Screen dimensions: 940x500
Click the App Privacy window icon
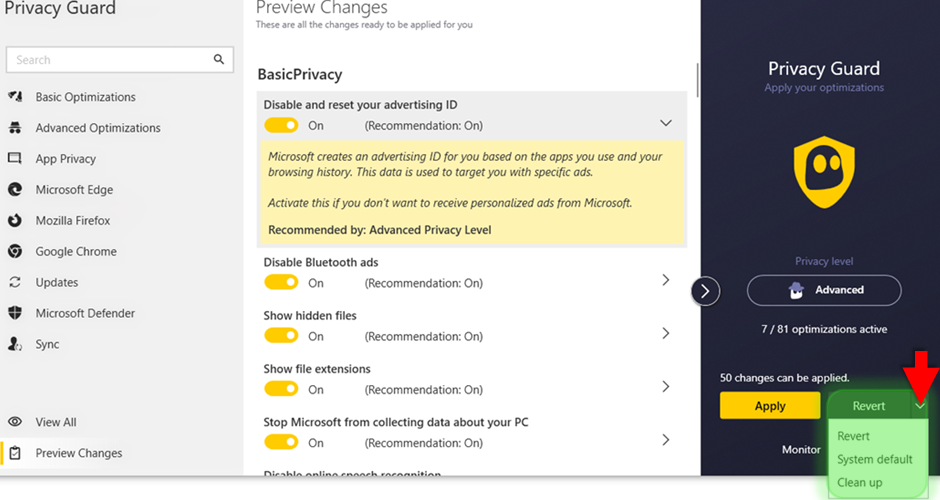[x=15, y=158]
